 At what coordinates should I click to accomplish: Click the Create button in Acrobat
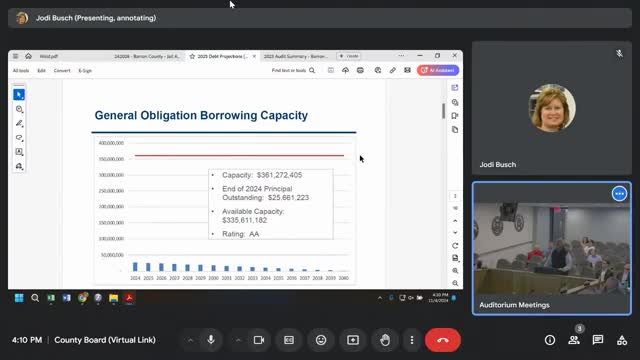(x=349, y=56)
